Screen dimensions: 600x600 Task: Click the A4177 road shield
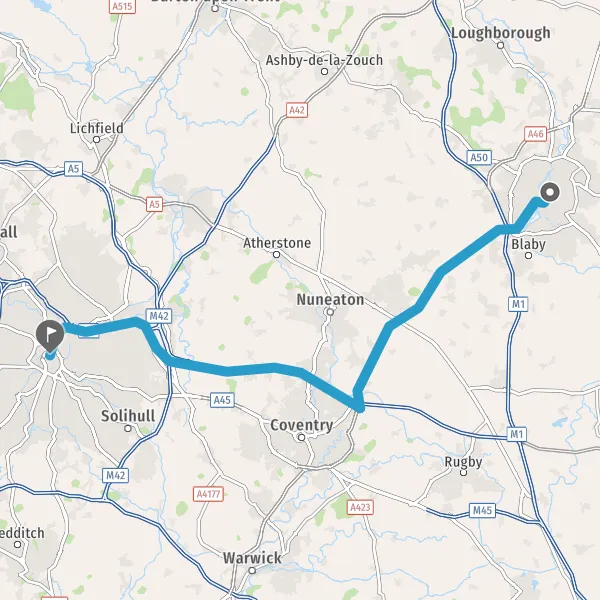(208, 494)
